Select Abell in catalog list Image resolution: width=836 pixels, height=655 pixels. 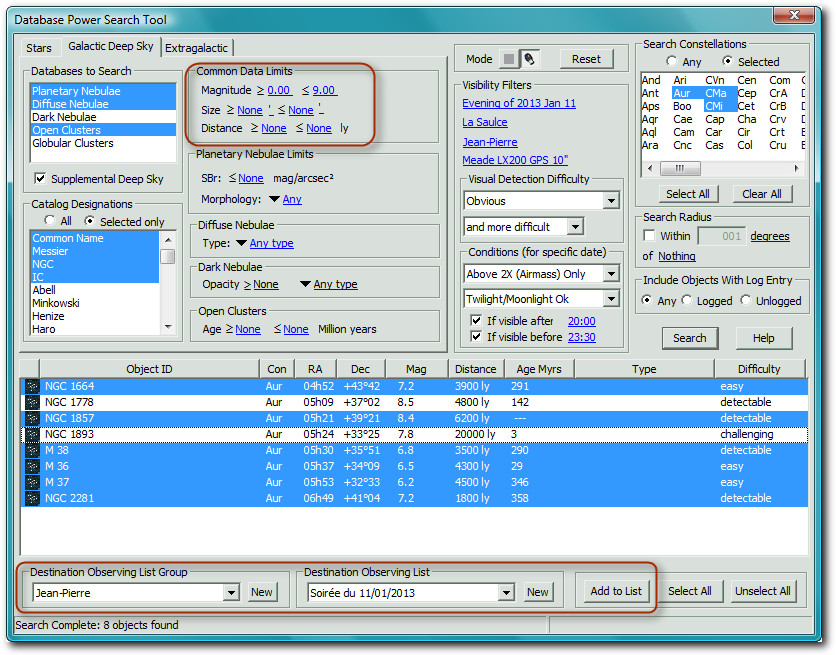click(x=95, y=290)
